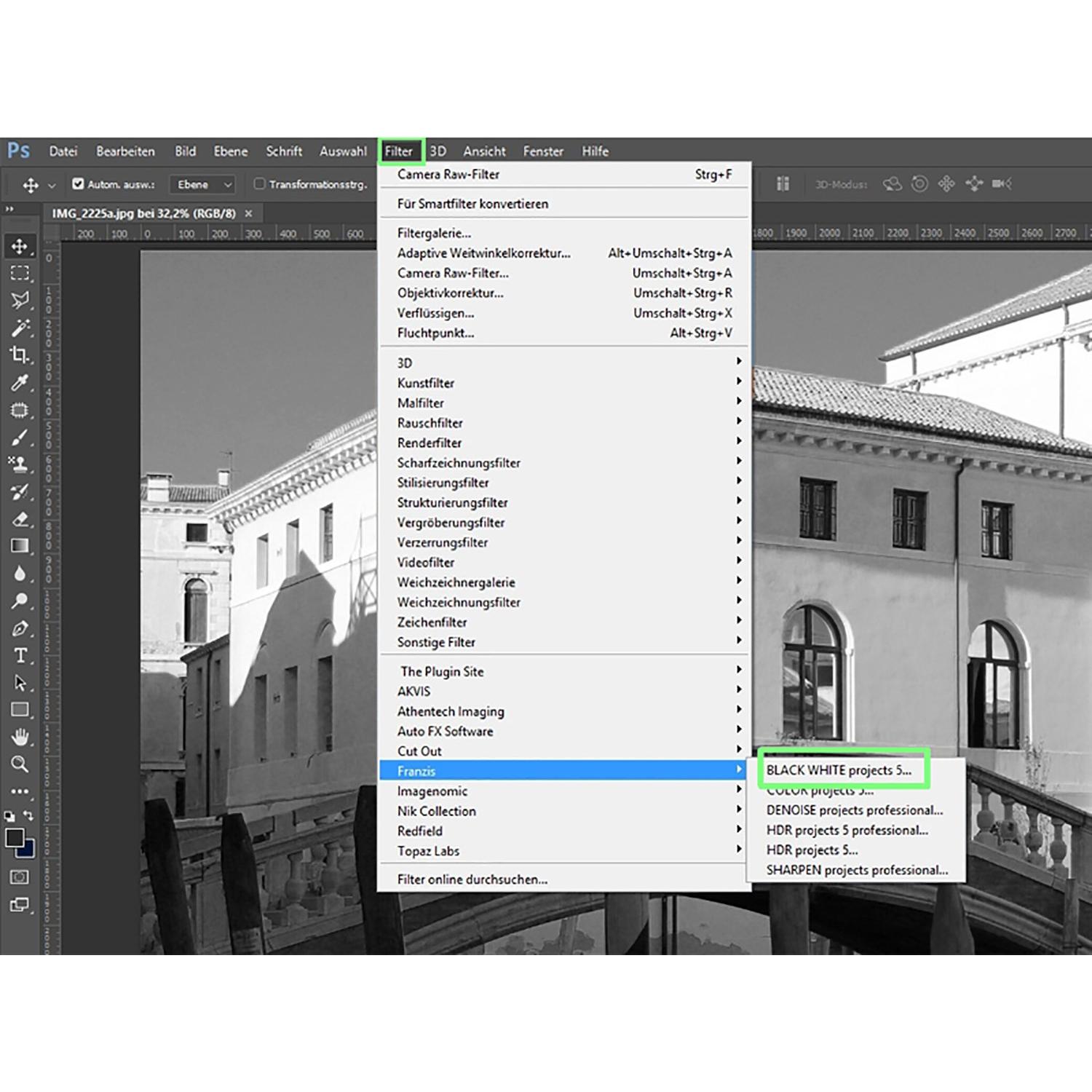
Task: Set the foreground color swatch
Action: 14,837
